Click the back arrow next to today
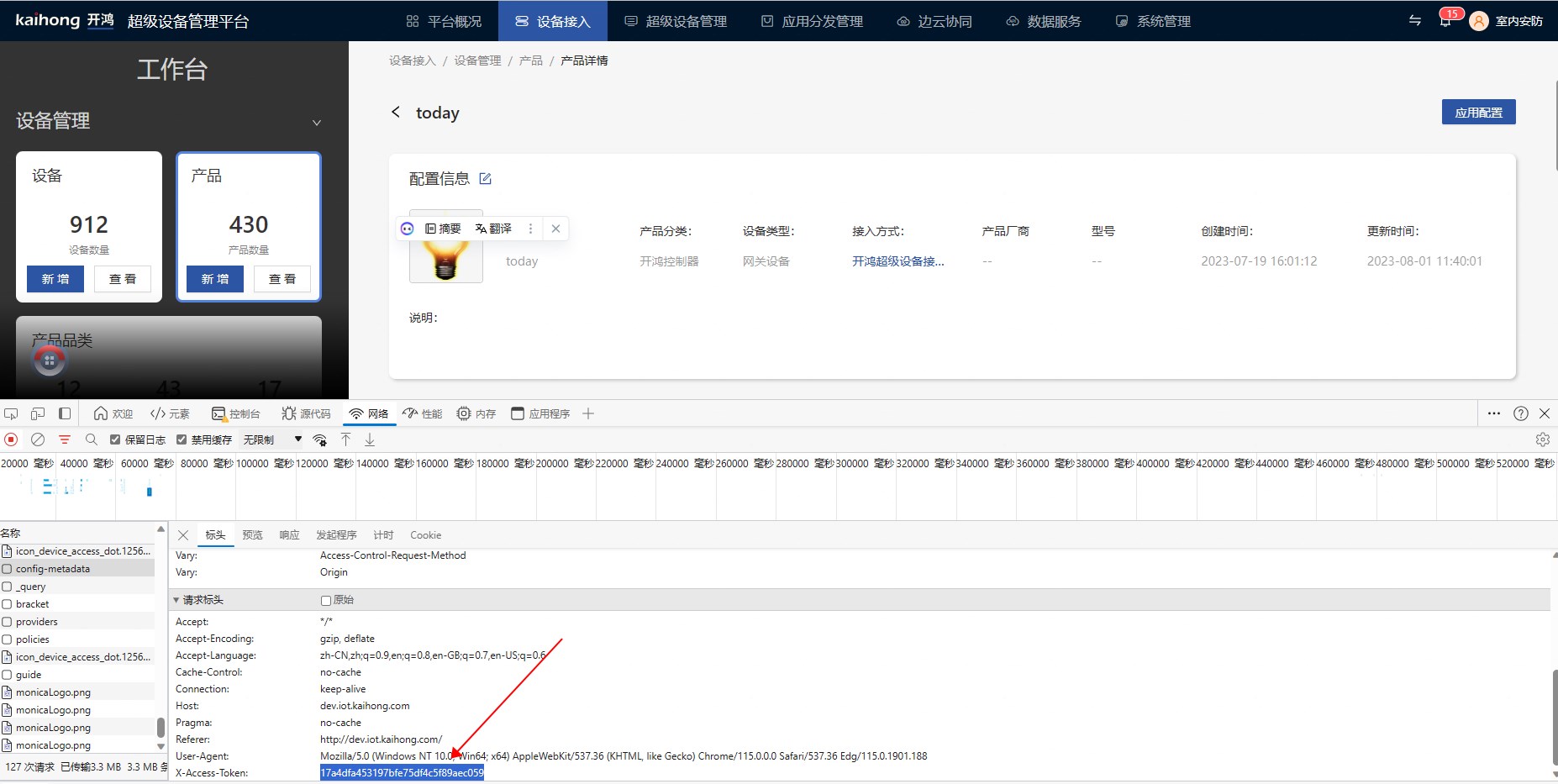 pyautogui.click(x=396, y=112)
